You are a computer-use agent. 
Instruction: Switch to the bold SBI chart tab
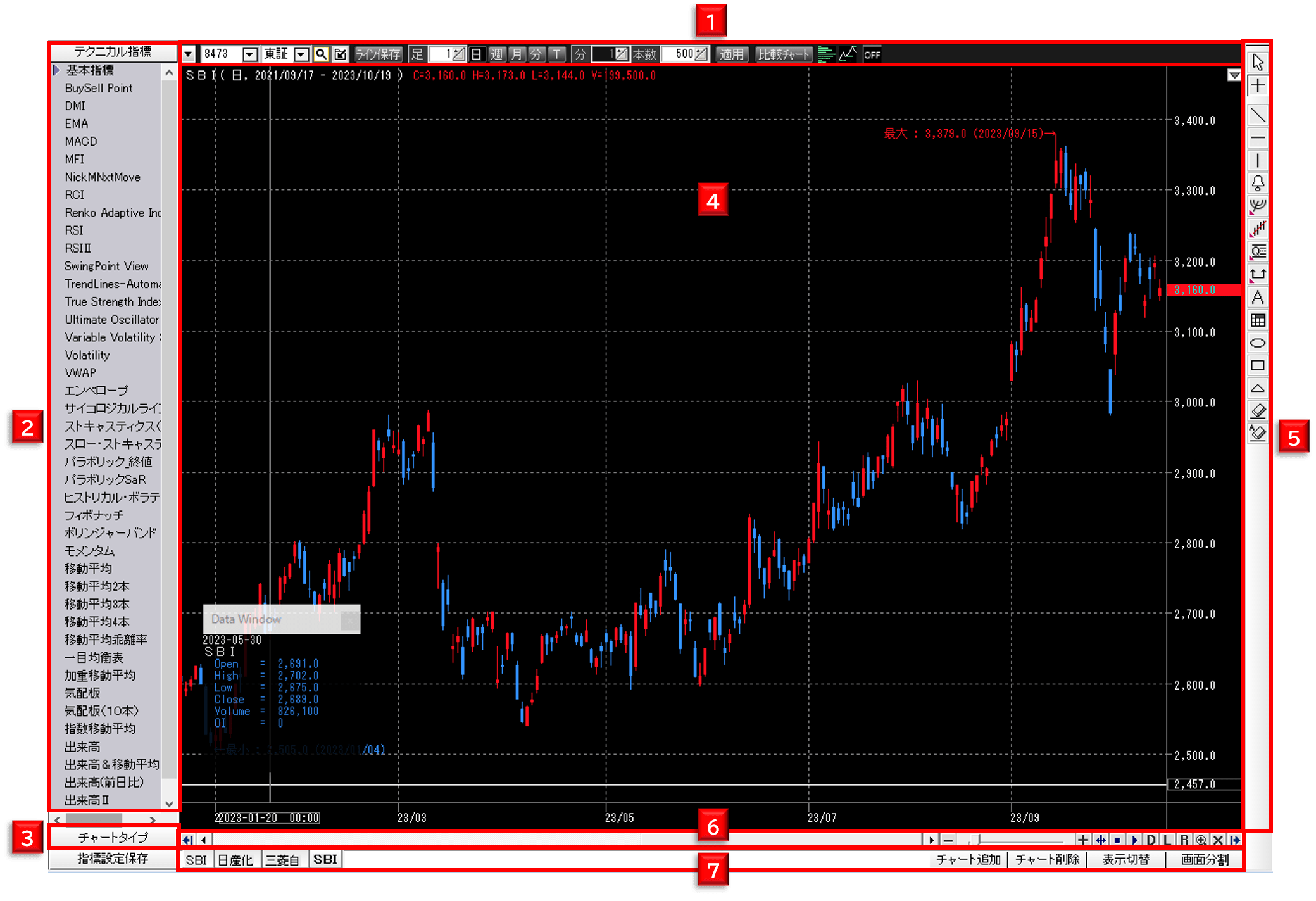pos(325,859)
